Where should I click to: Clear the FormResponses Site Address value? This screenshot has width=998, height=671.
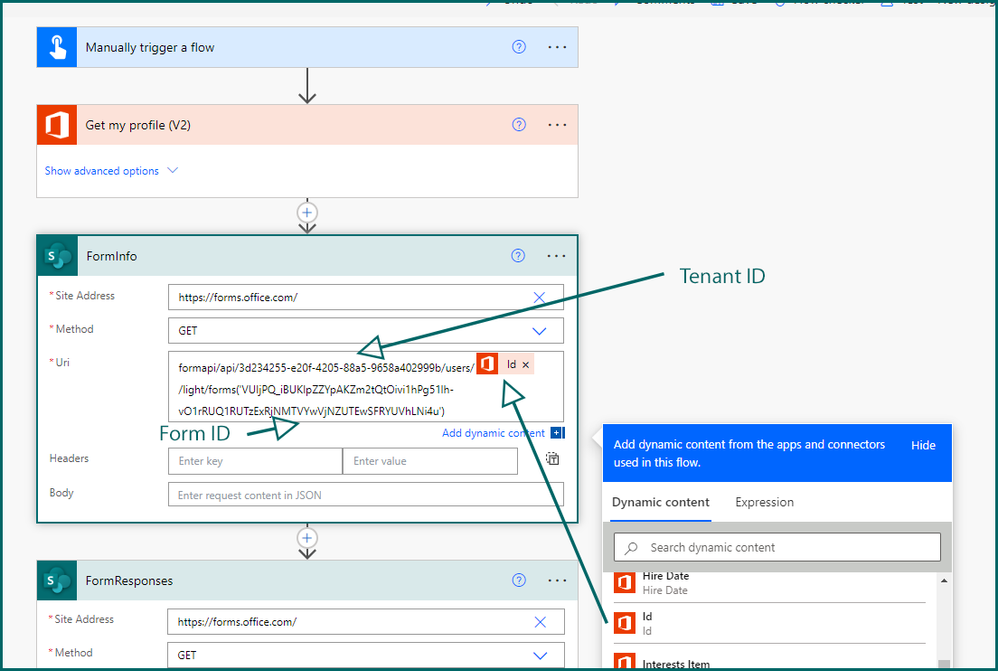540,622
